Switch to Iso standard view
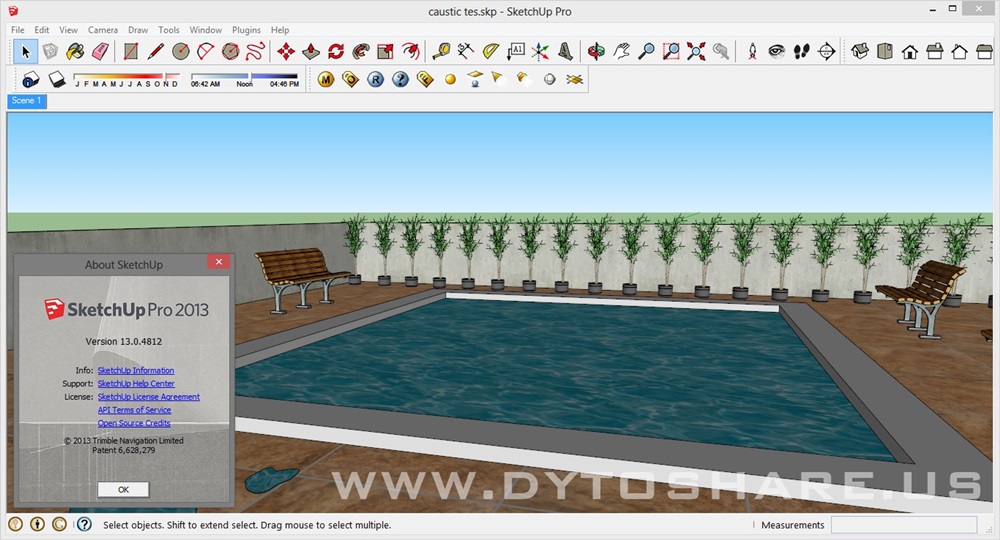Image resolution: width=1000 pixels, height=540 pixels. tap(860, 52)
